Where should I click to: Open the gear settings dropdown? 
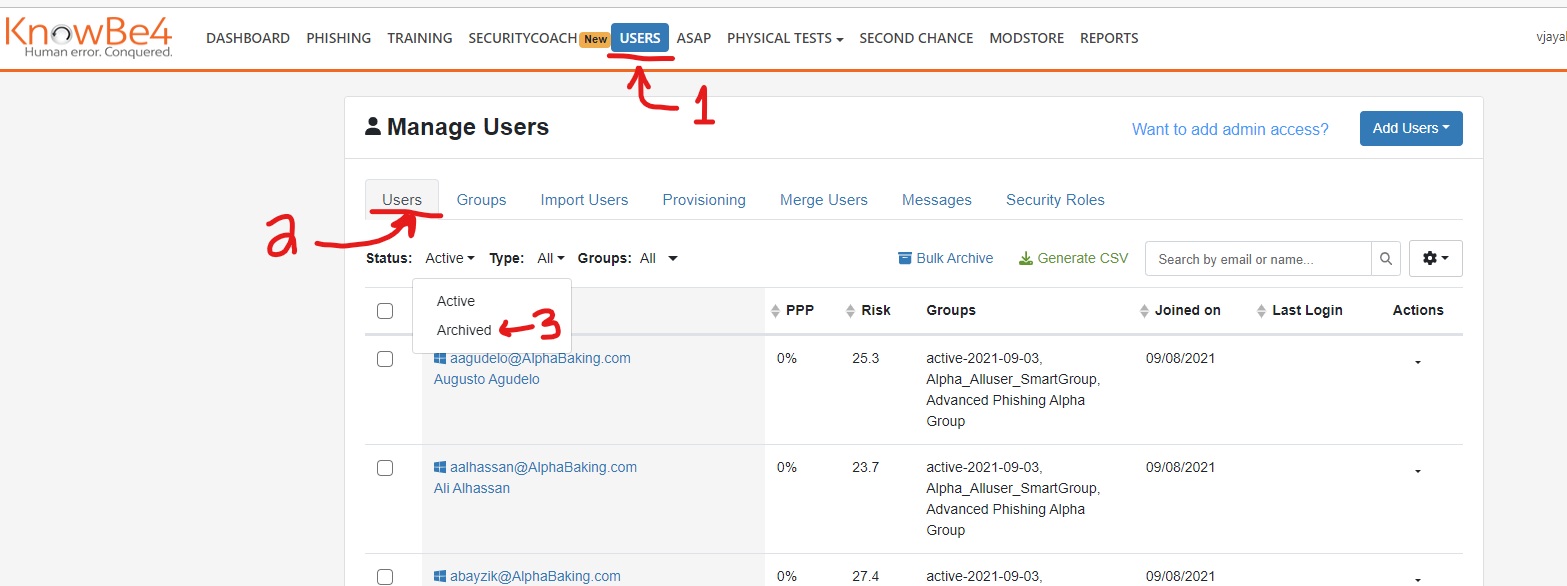pos(1435,258)
